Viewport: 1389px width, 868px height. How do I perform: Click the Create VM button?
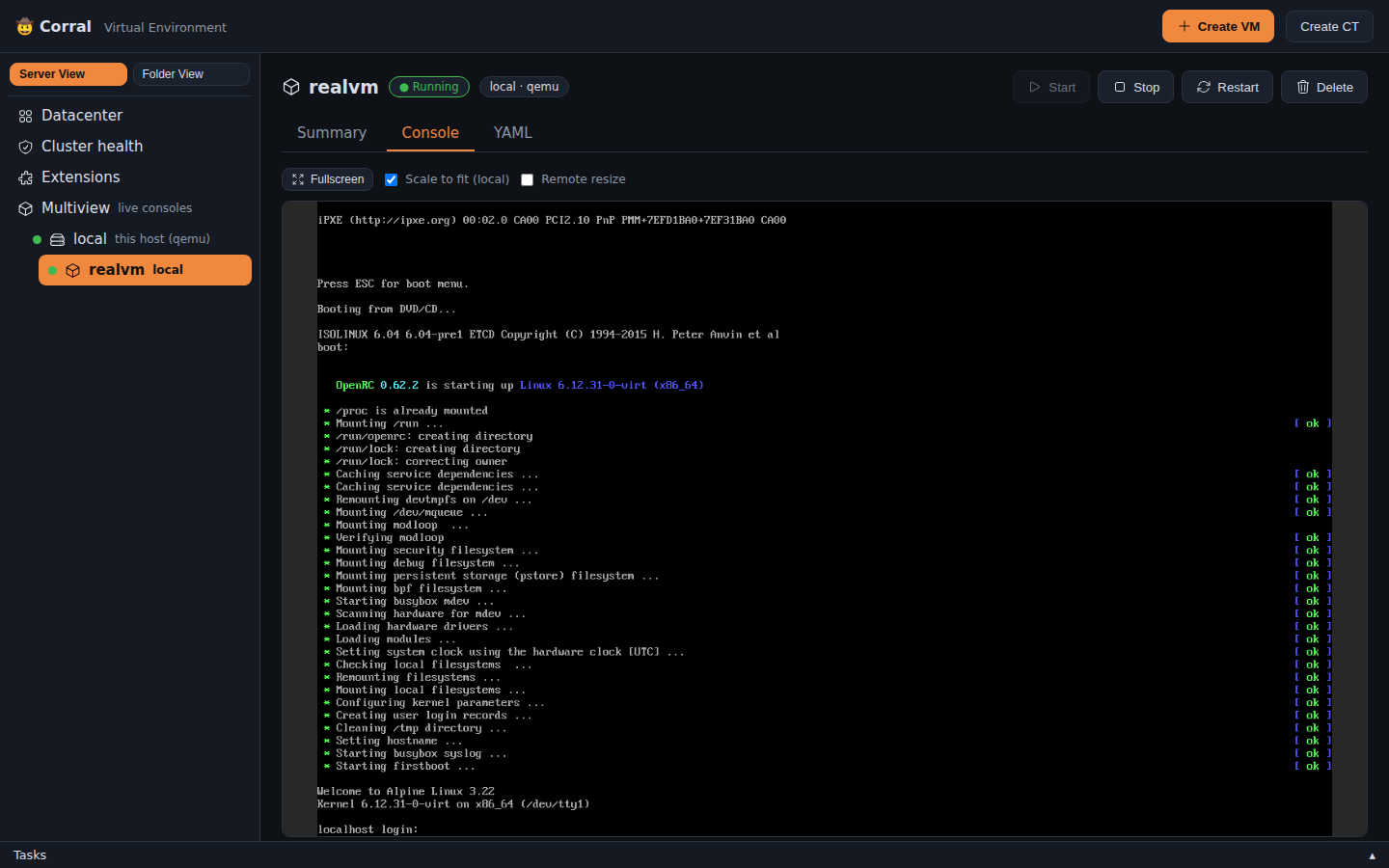point(1218,26)
